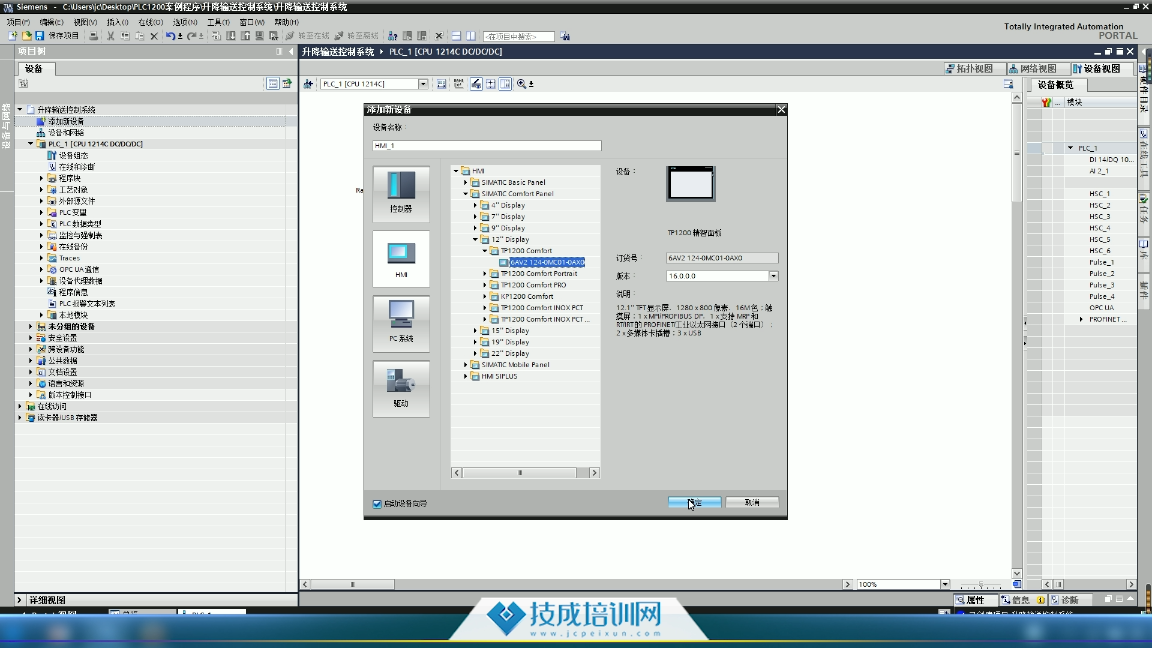Click the cut scissors toolbar icon
The width and height of the screenshot is (1152, 648).
pyautogui.click(x=110, y=35)
